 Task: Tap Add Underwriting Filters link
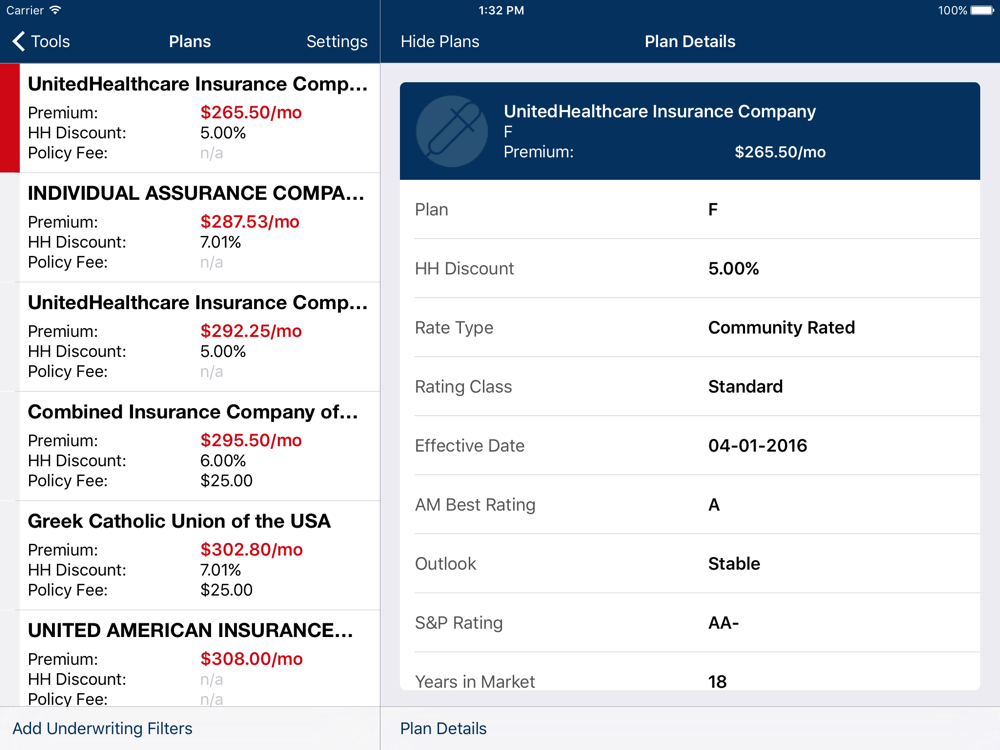[103, 728]
